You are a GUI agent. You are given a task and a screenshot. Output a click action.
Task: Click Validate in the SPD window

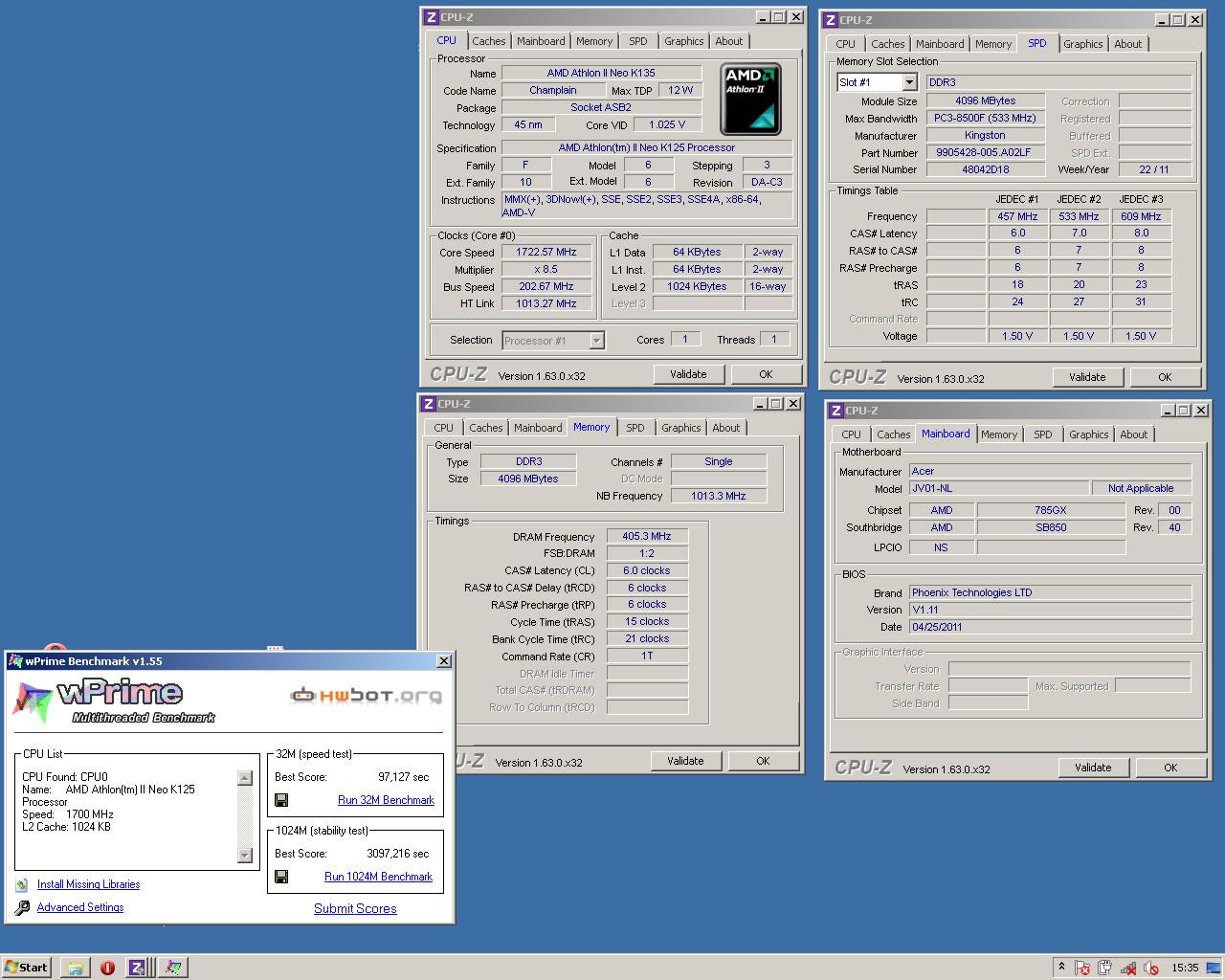pos(1087,377)
